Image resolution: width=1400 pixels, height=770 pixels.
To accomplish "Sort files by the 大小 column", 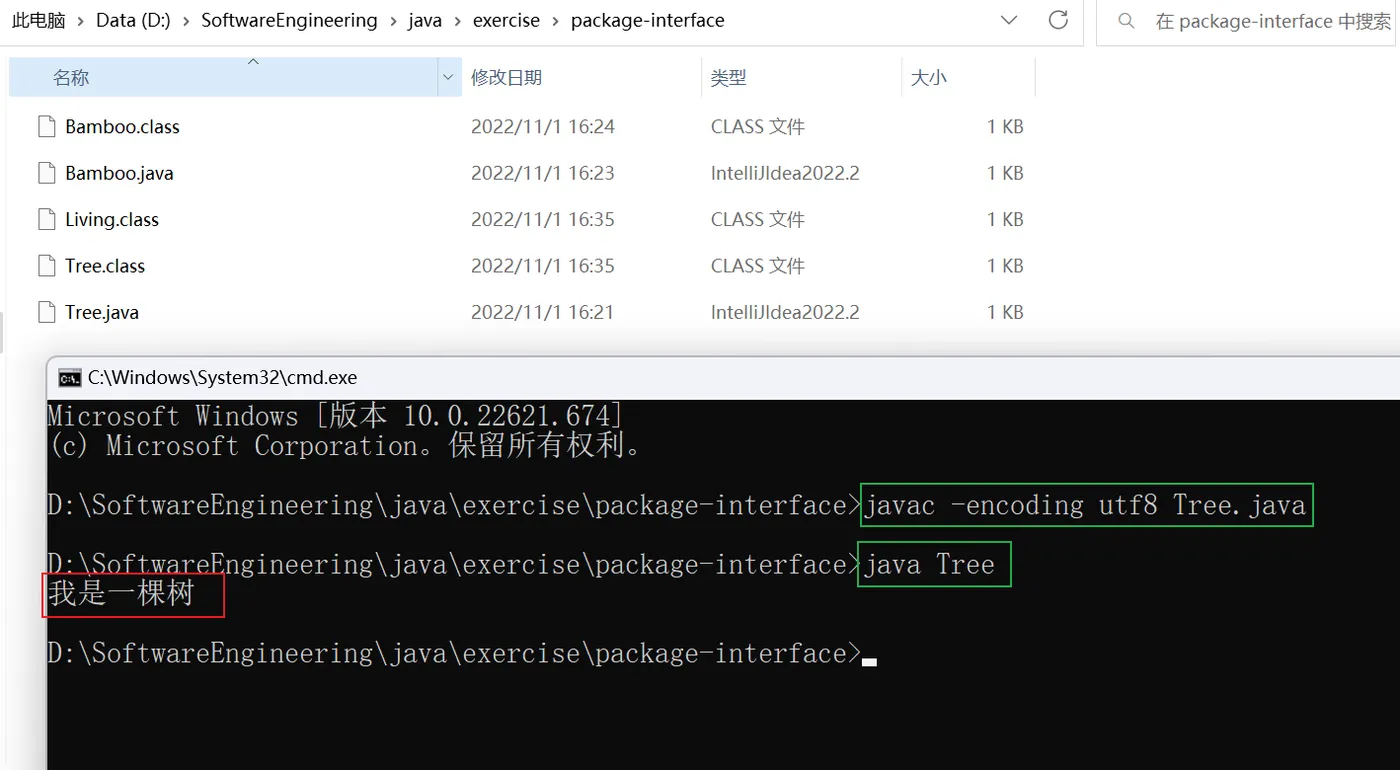I will 928,78.
